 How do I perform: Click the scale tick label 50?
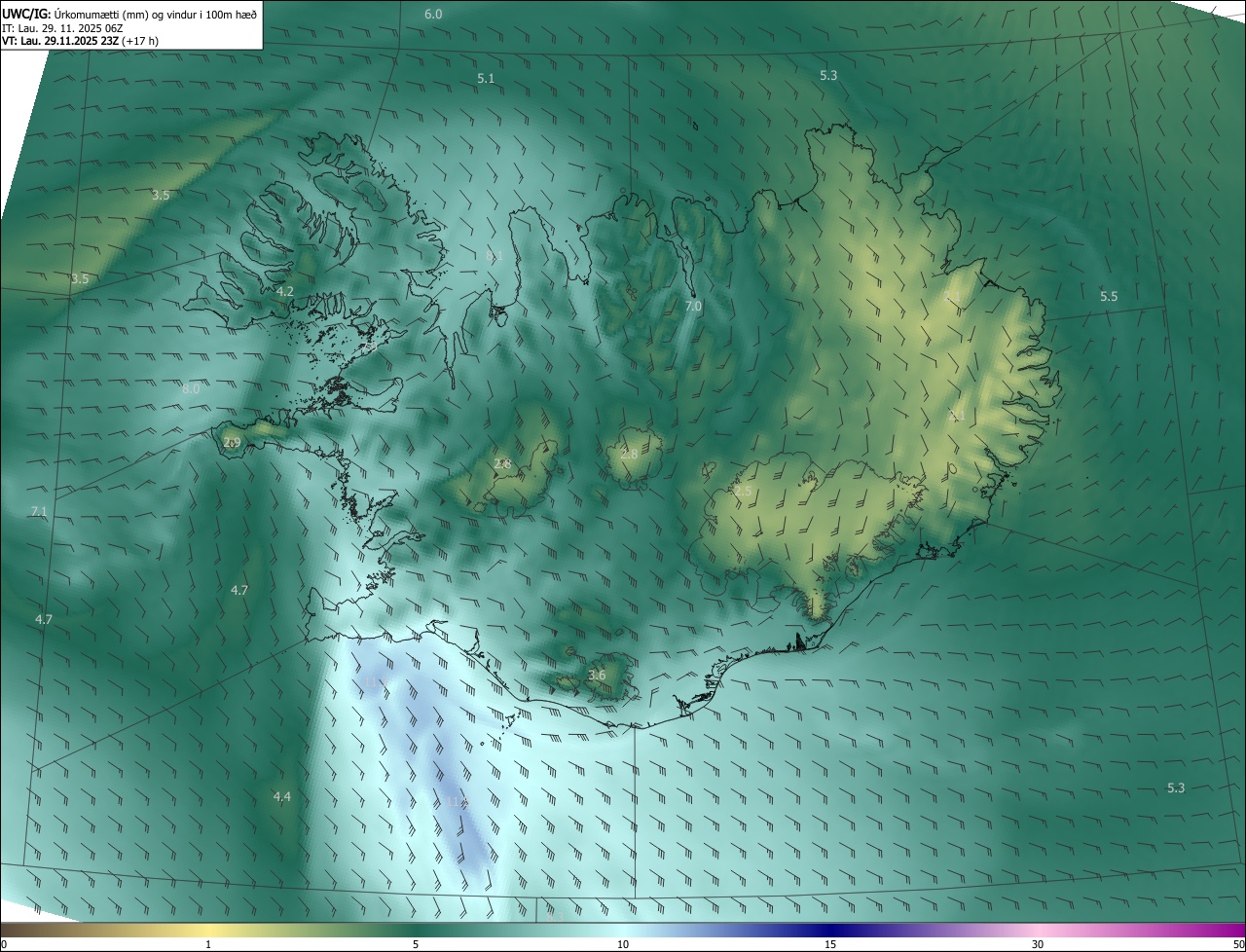[1238, 944]
